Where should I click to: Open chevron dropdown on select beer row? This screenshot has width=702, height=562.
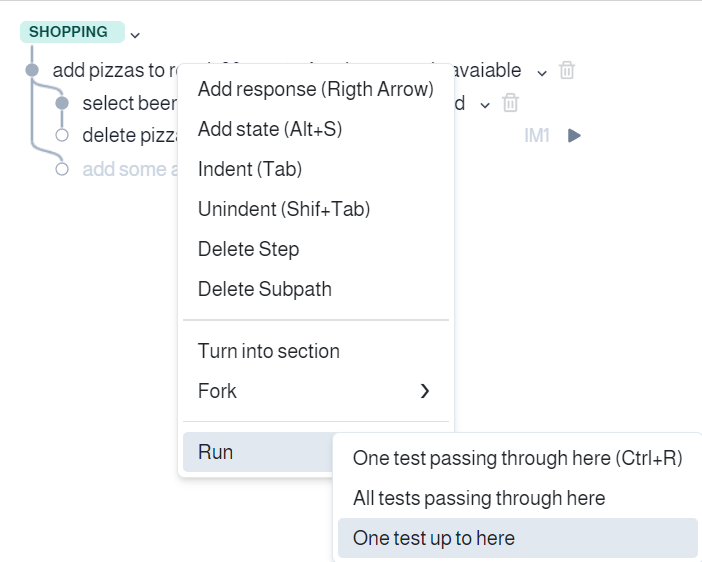(x=485, y=106)
